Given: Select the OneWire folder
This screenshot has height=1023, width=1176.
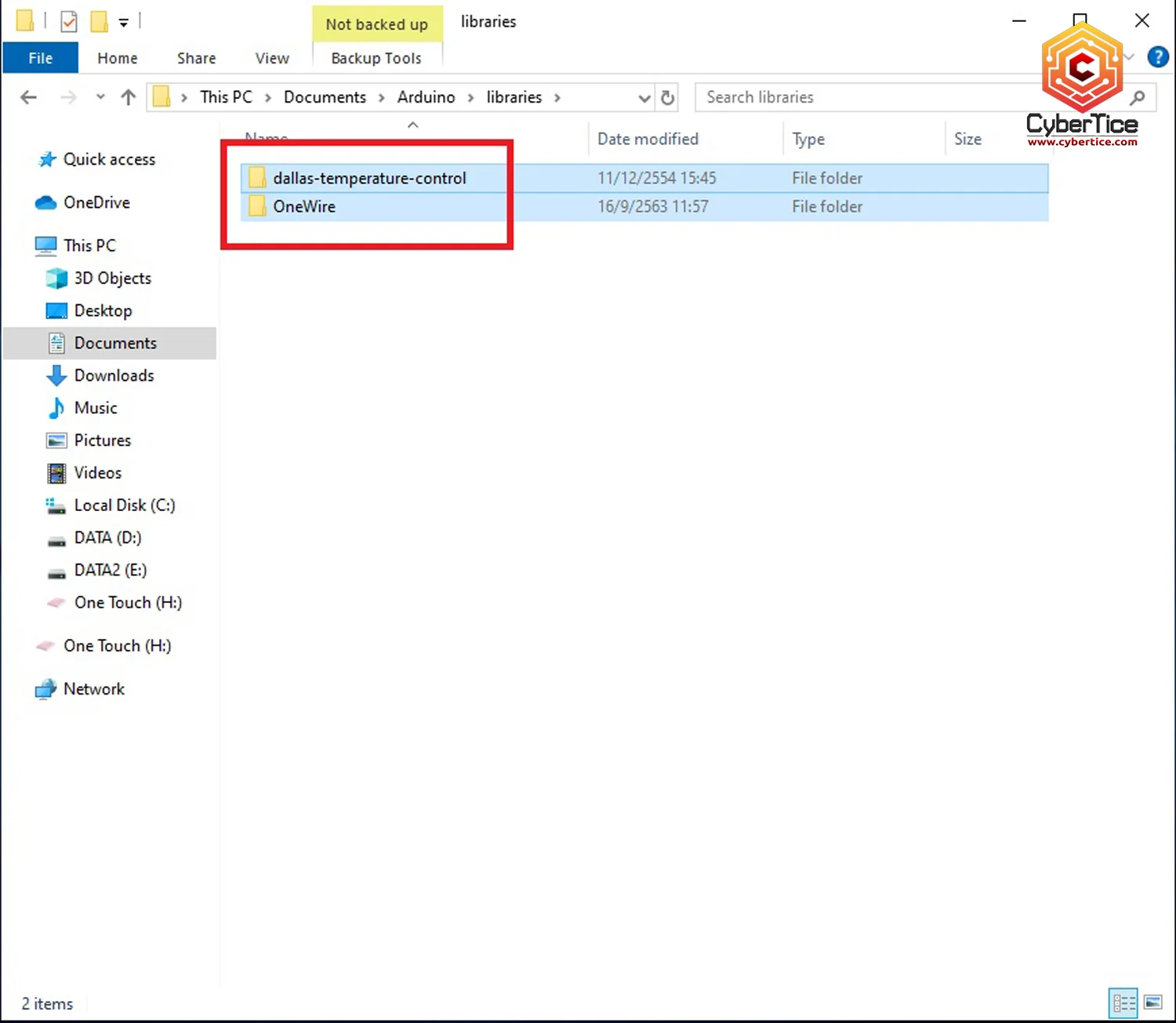Looking at the screenshot, I should point(304,207).
